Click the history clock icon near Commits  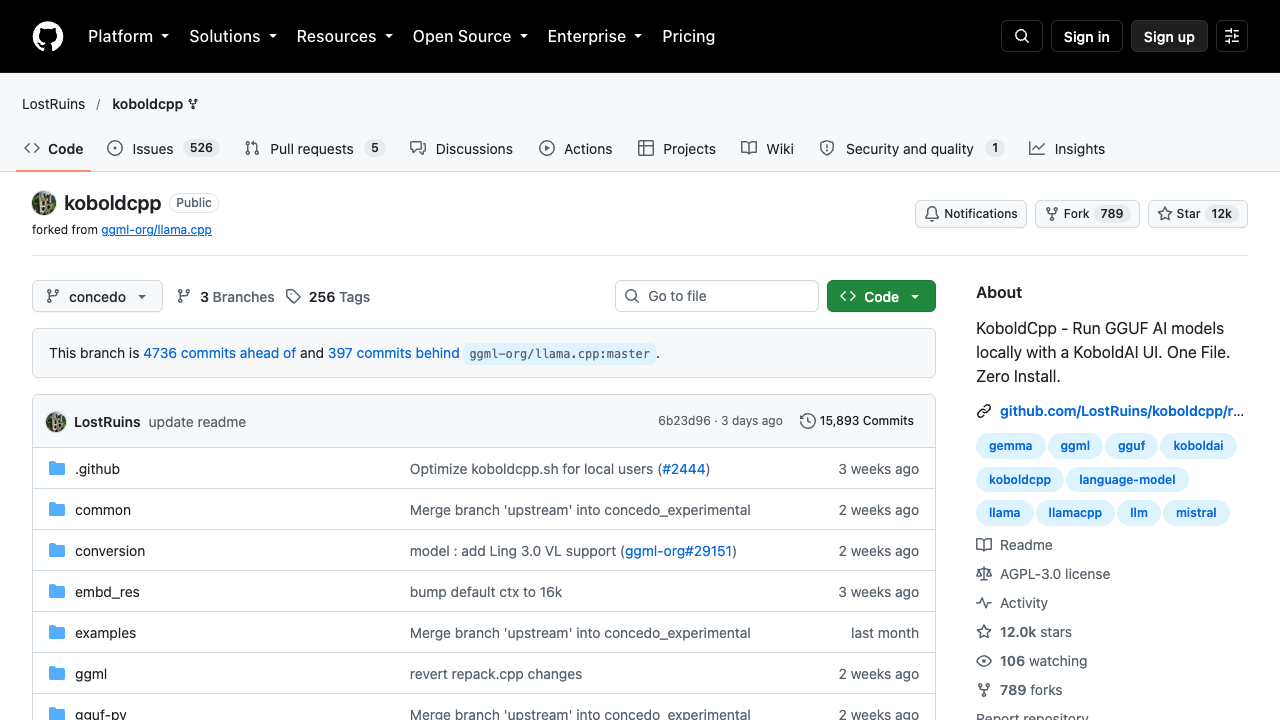[x=808, y=421]
